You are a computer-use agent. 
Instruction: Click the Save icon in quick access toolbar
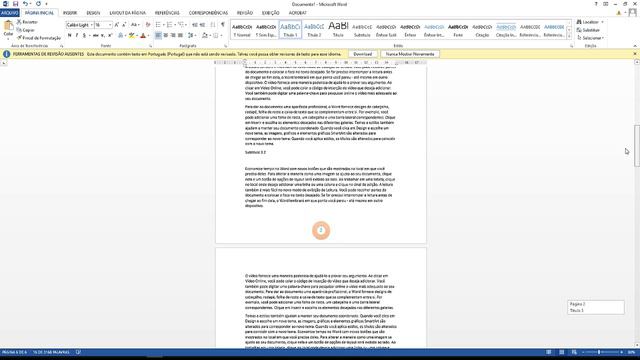point(16,4)
